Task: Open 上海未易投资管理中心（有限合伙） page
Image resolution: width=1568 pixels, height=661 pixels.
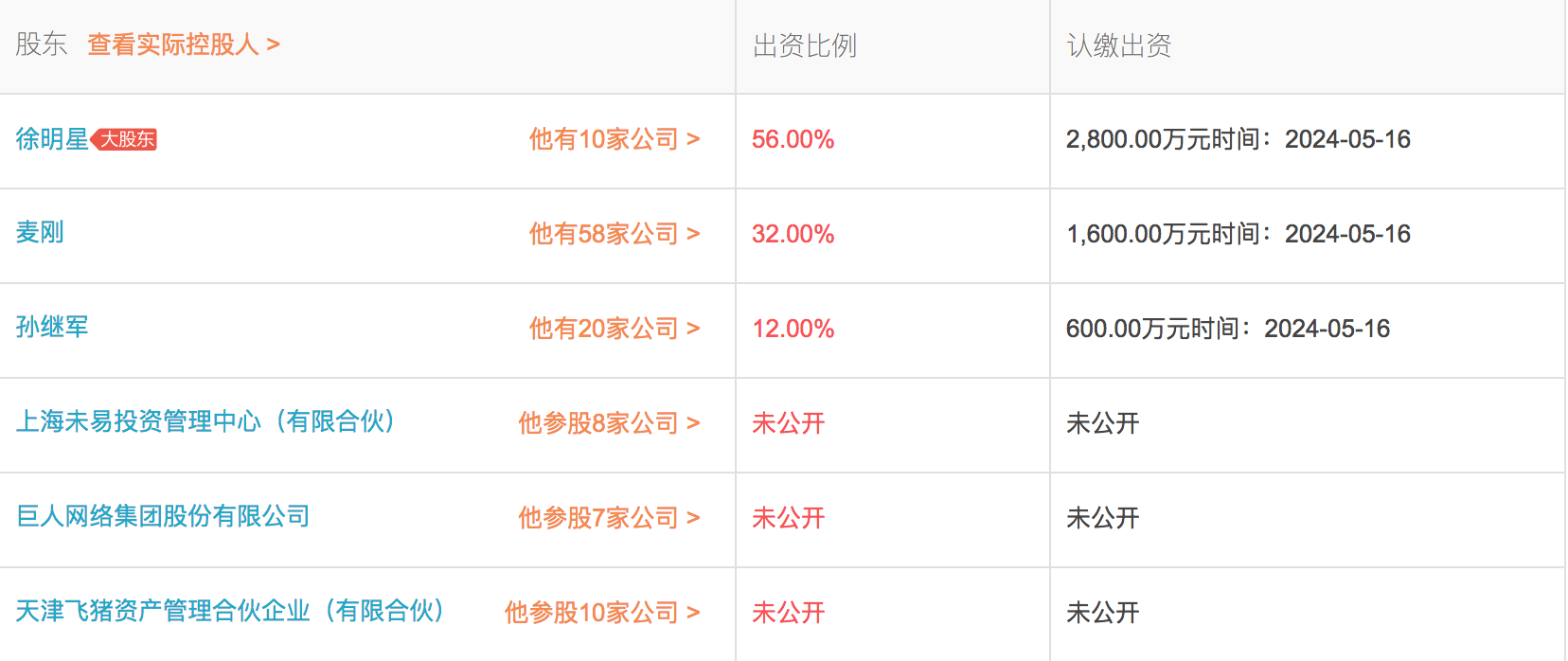Action: coord(205,421)
